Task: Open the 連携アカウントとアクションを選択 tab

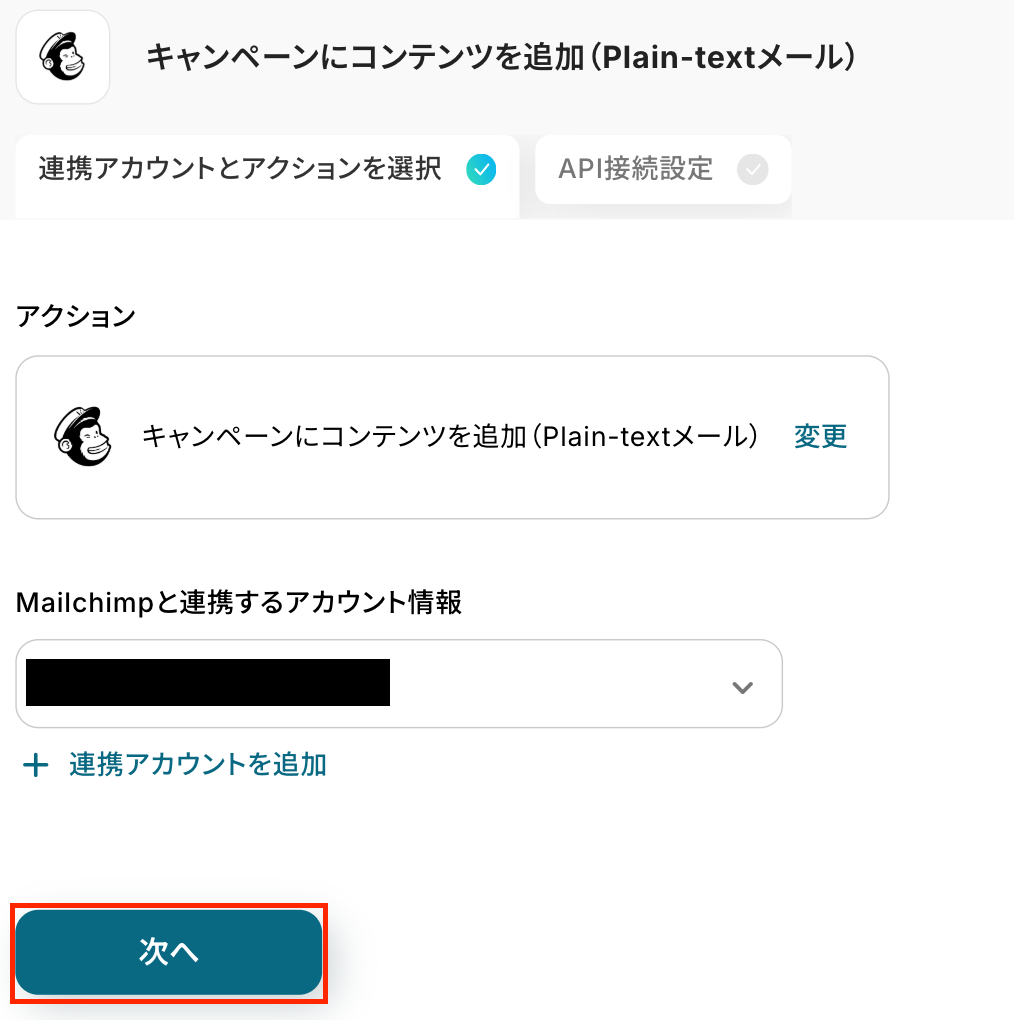Action: [x=240, y=169]
